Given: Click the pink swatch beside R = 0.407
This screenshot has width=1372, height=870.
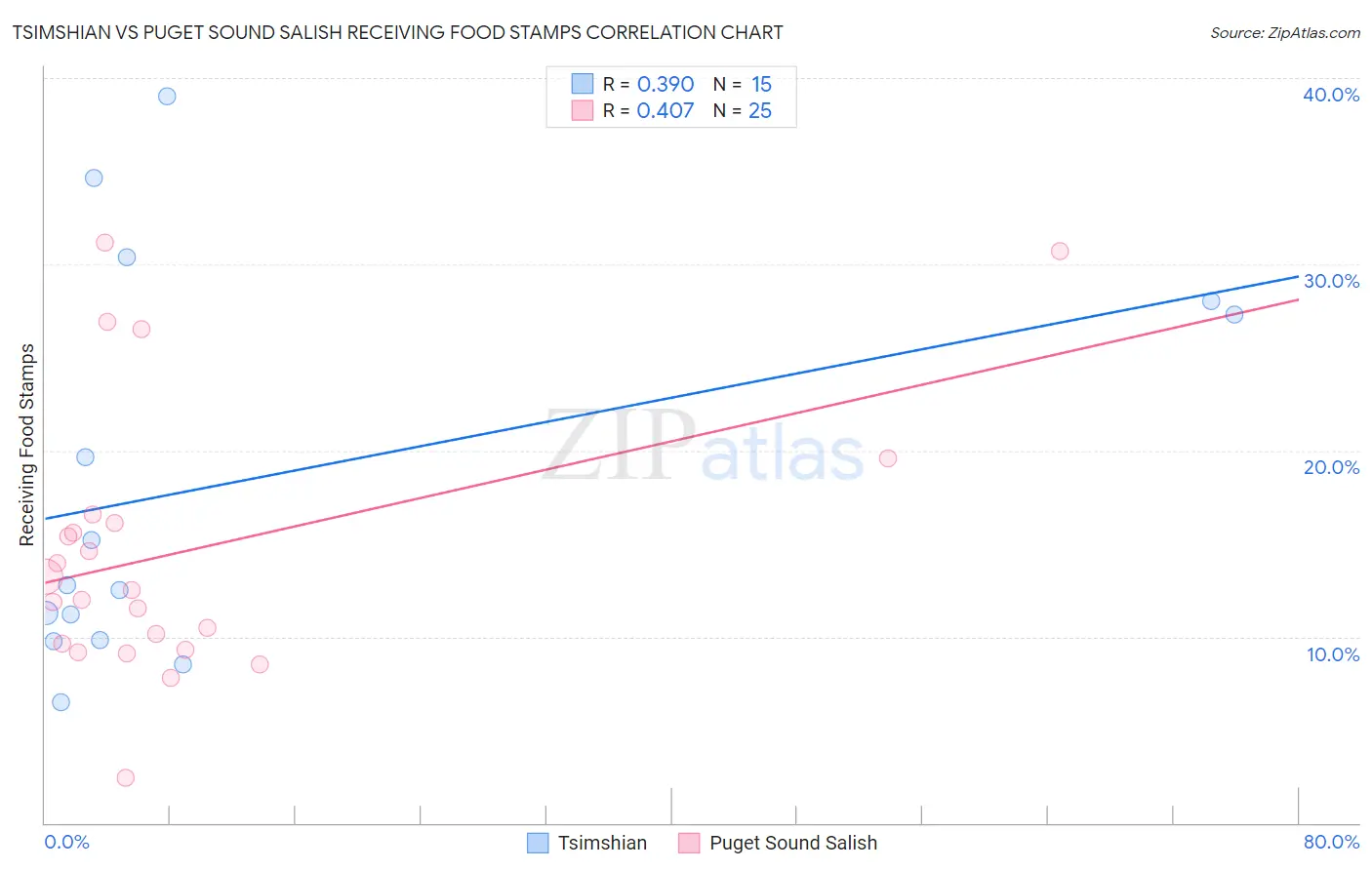Looking at the screenshot, I should 583,110.
